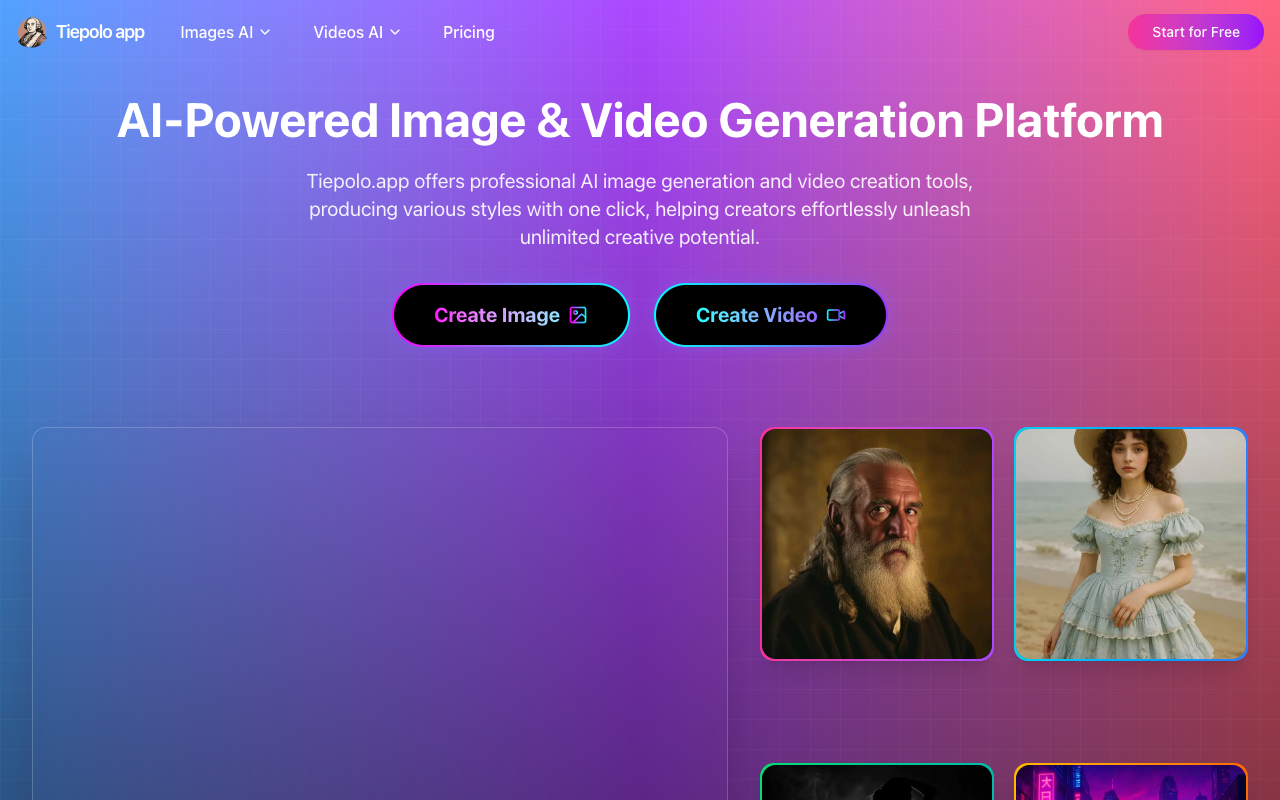Open the woman in blue dress thumbnail
1280x800 pixels.
pos(1131,544)
